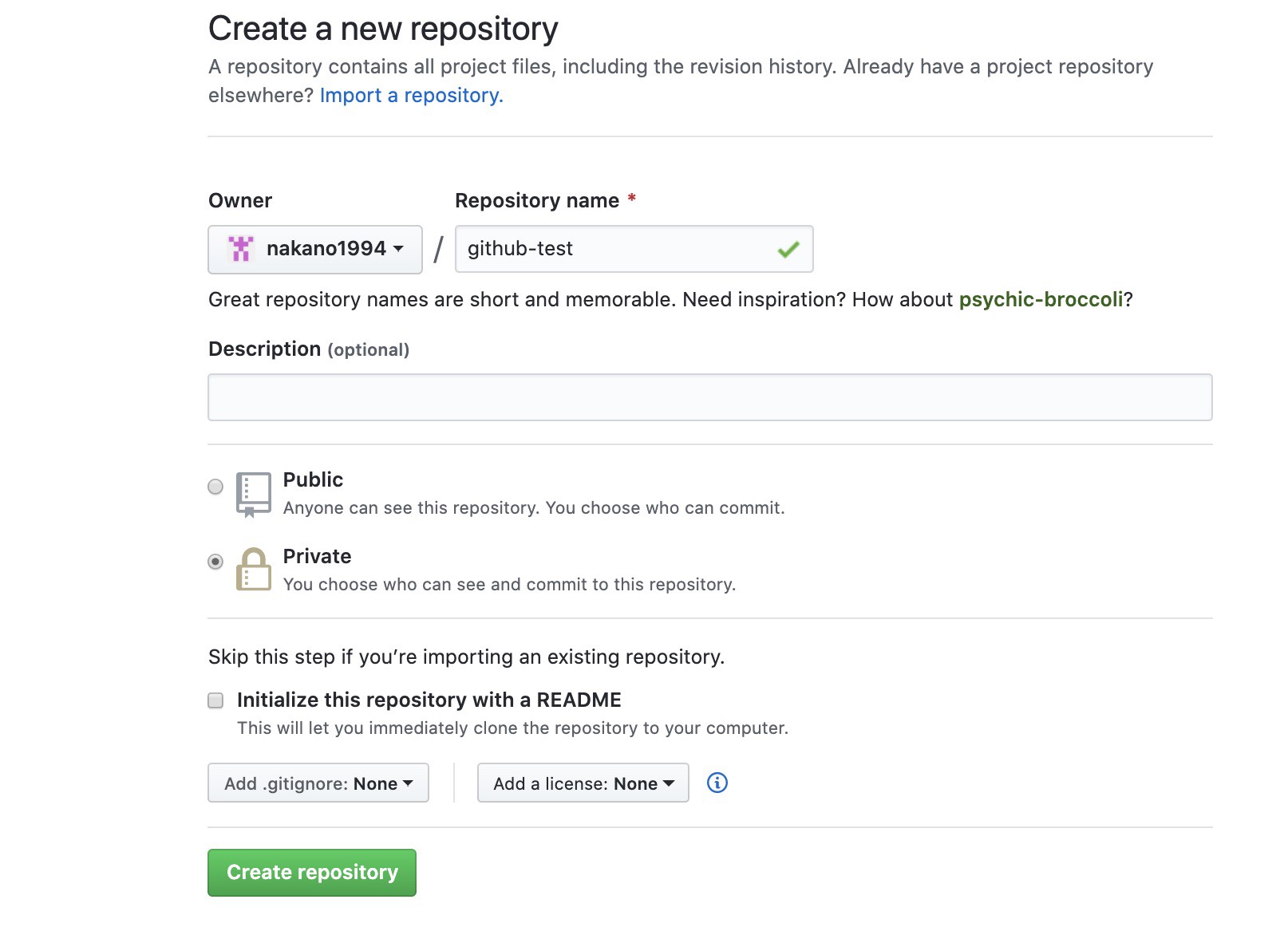Click the Create repository button
This screenshot has width=1288, height=927.
[312, 872]
